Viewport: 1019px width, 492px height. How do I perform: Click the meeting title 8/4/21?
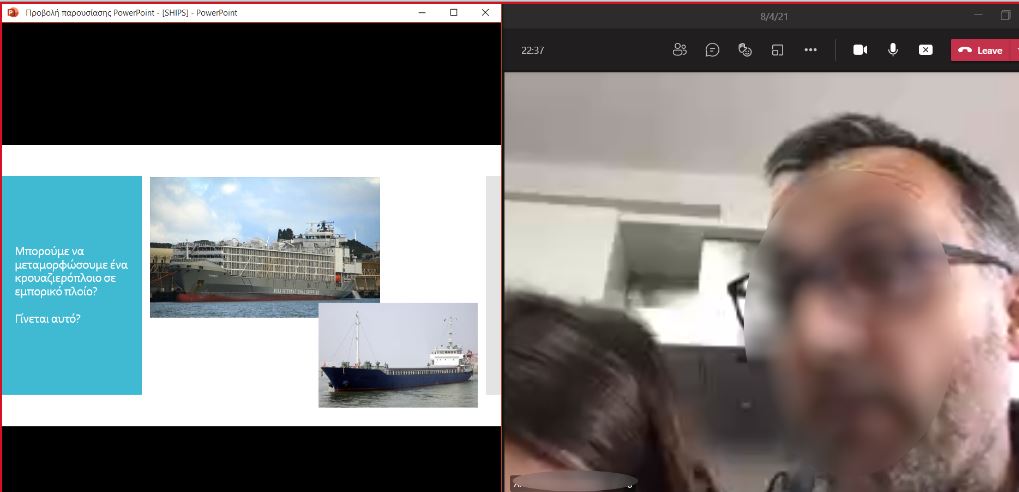point(773,16)
